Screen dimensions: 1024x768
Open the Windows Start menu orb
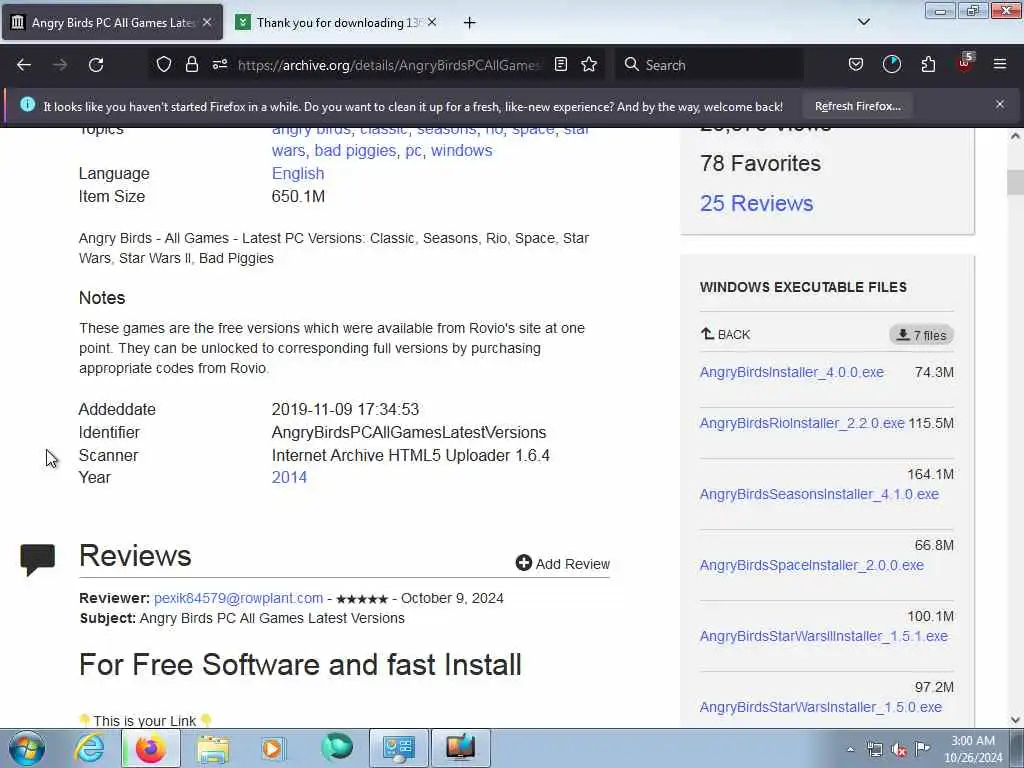tap(27, 748)
